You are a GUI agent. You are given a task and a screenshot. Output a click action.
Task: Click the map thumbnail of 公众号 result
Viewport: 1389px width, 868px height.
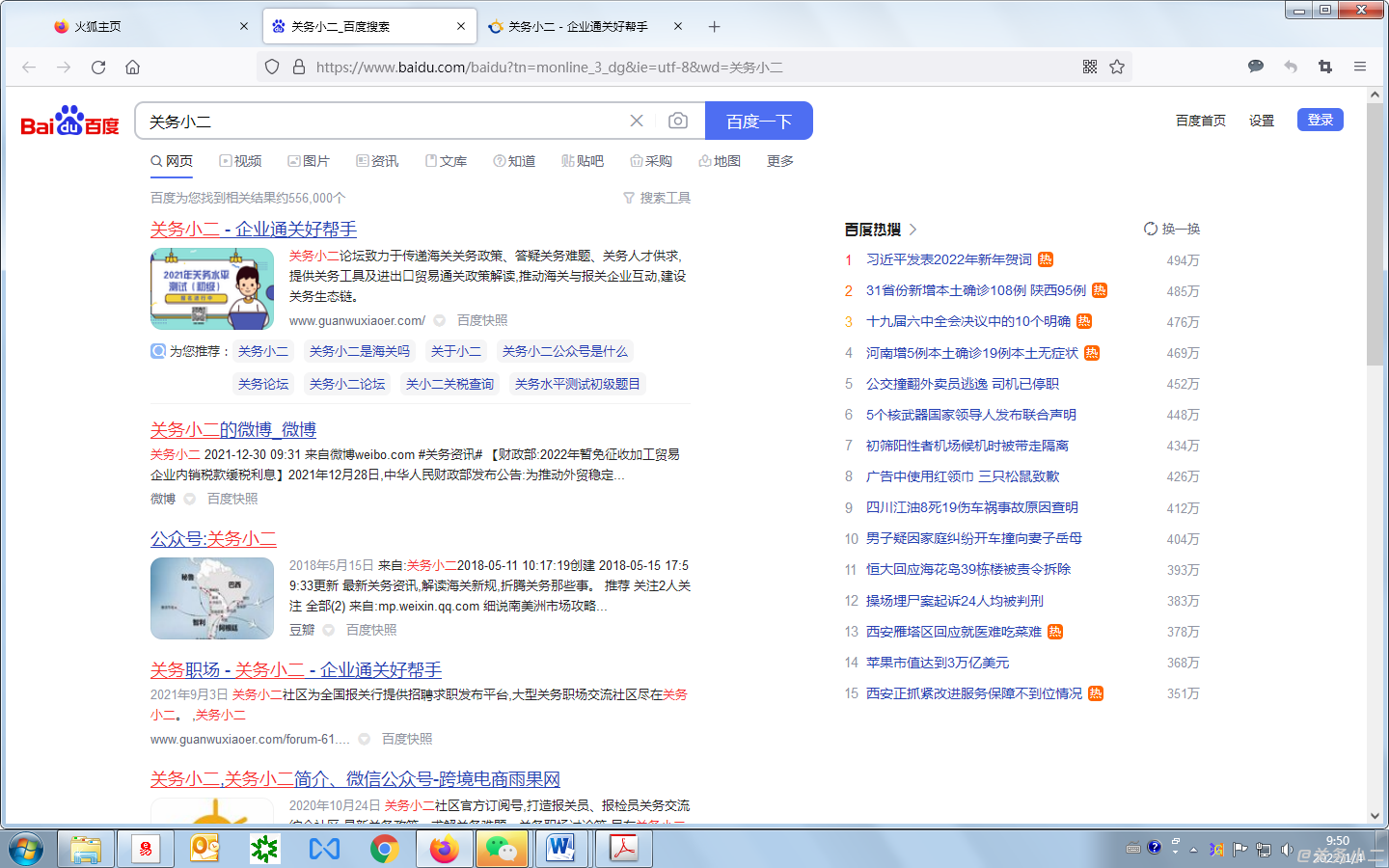click(x=212, y=598)
